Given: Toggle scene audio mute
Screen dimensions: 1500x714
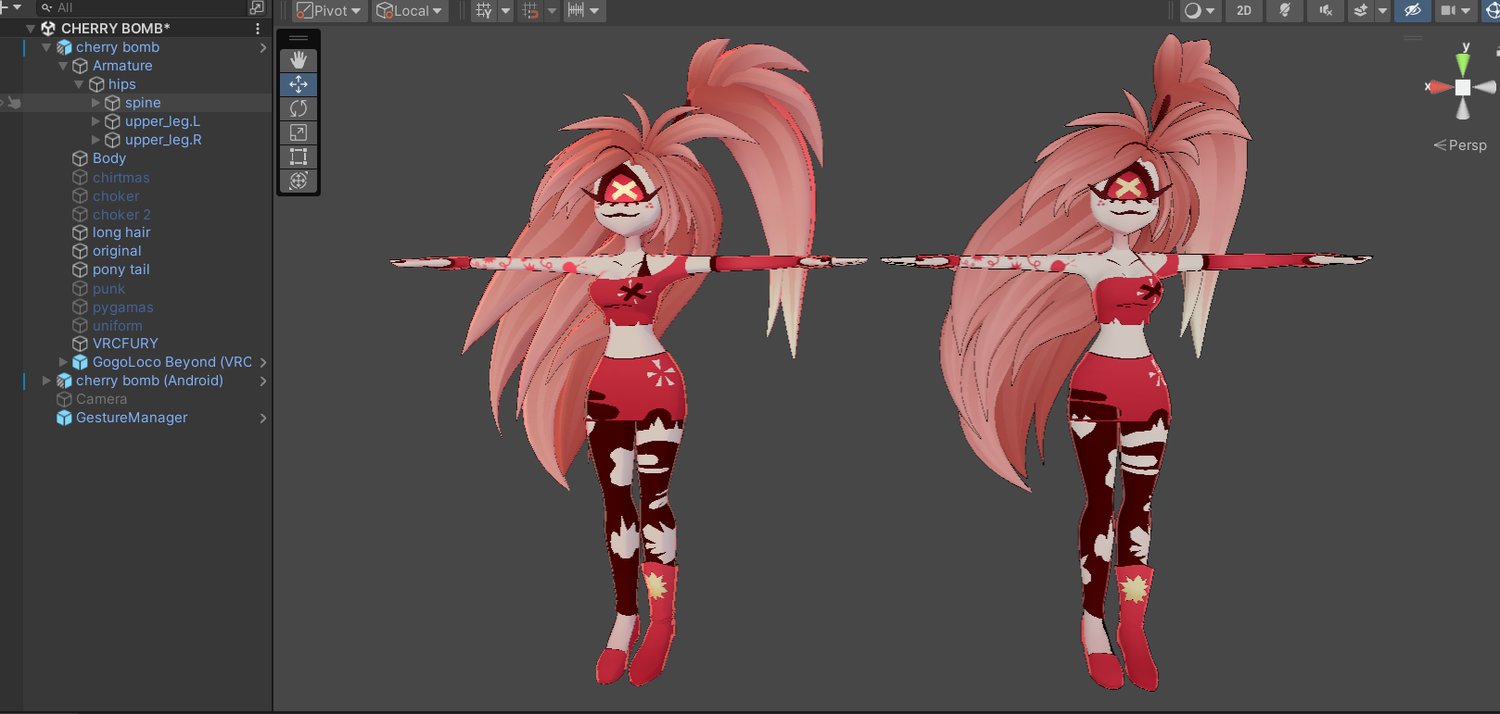Looking at the screenshot, I should tap(1325, 11).
